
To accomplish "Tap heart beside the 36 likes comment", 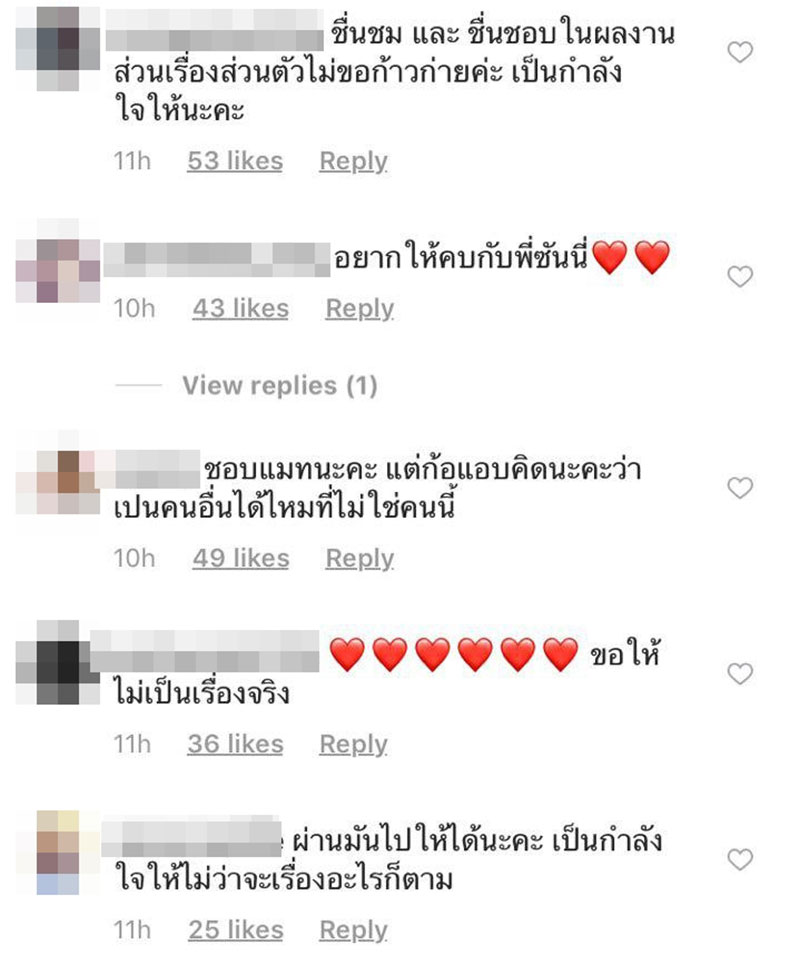I will click(740, 674).
